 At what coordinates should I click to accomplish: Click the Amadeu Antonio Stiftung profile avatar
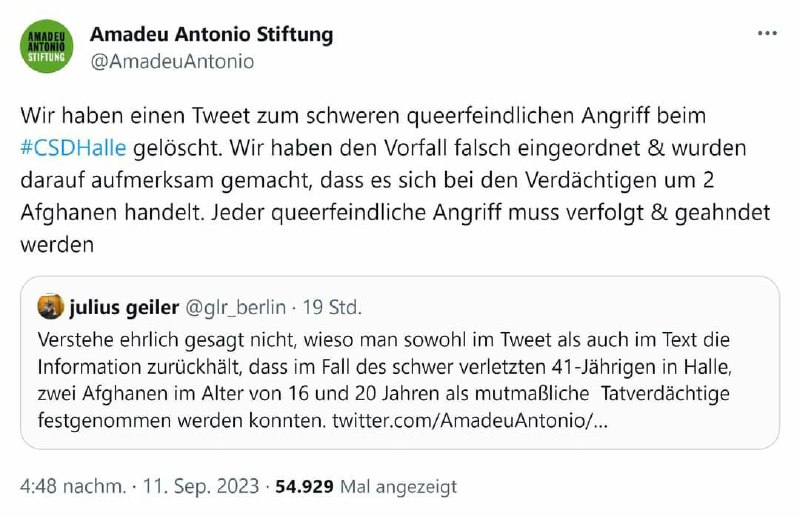click(x=45, y=46)
